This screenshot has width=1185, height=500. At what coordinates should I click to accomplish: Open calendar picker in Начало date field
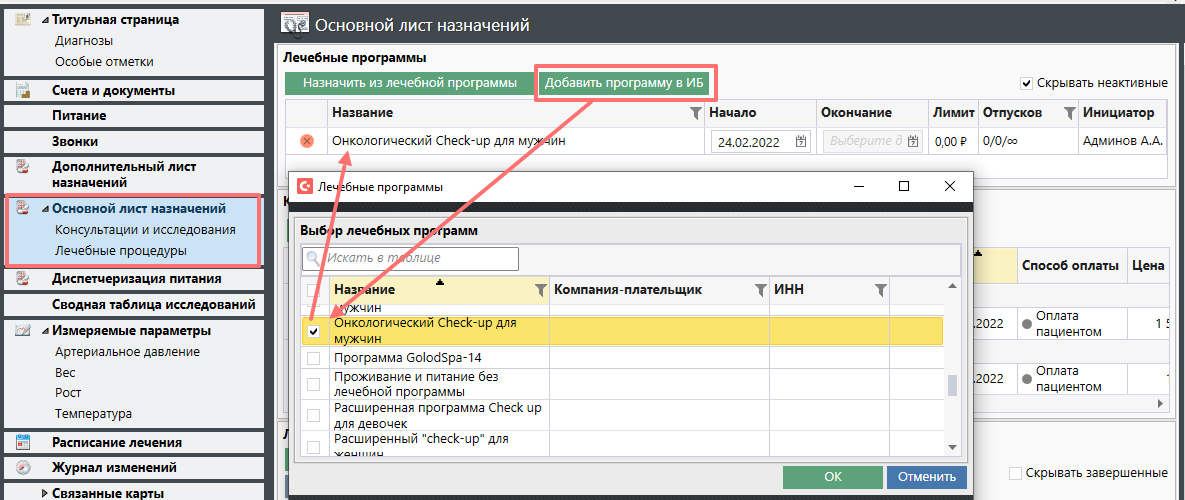click(x=800, y=142)
